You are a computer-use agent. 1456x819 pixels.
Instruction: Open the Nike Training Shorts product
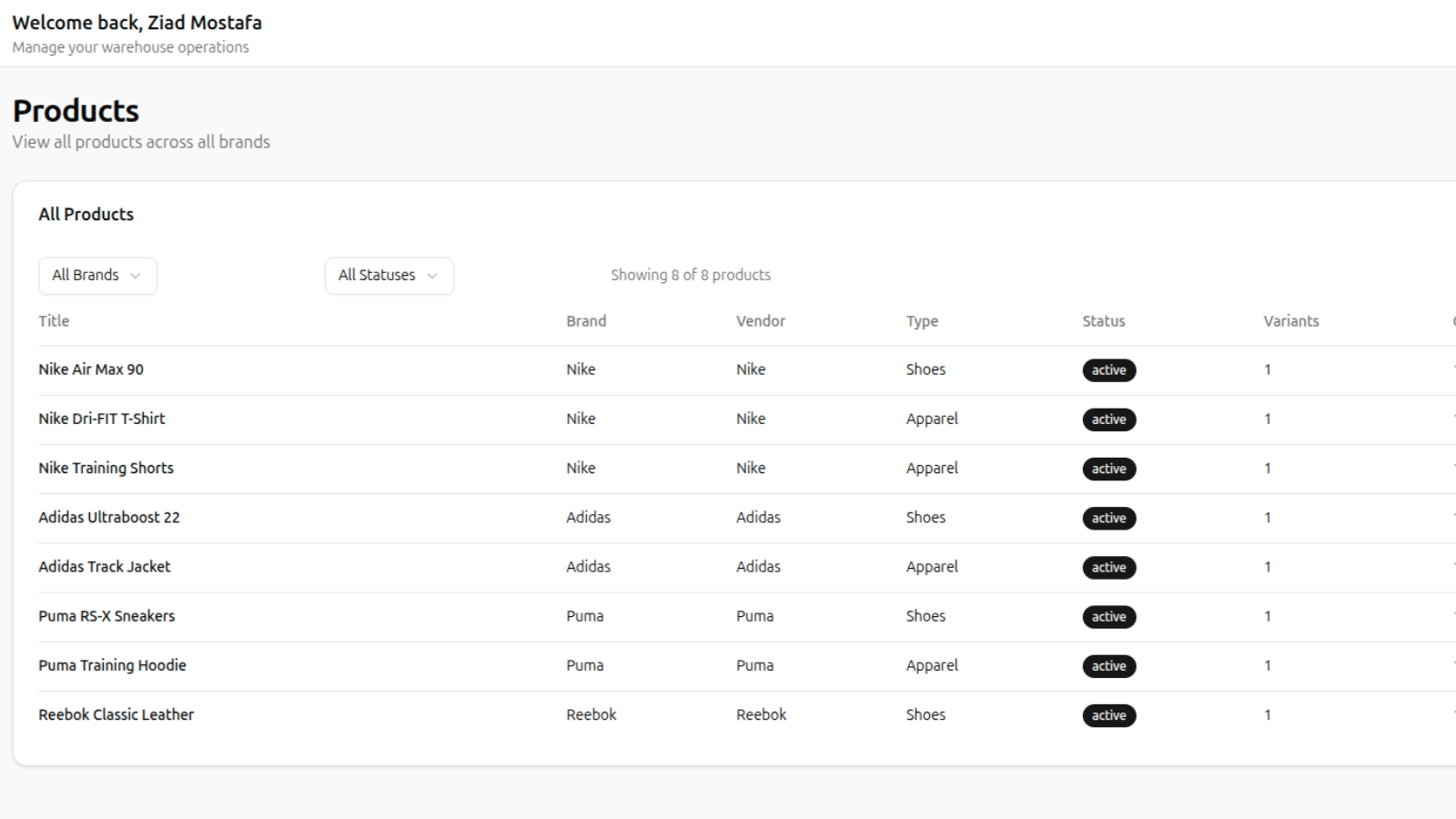pos(106,468)
